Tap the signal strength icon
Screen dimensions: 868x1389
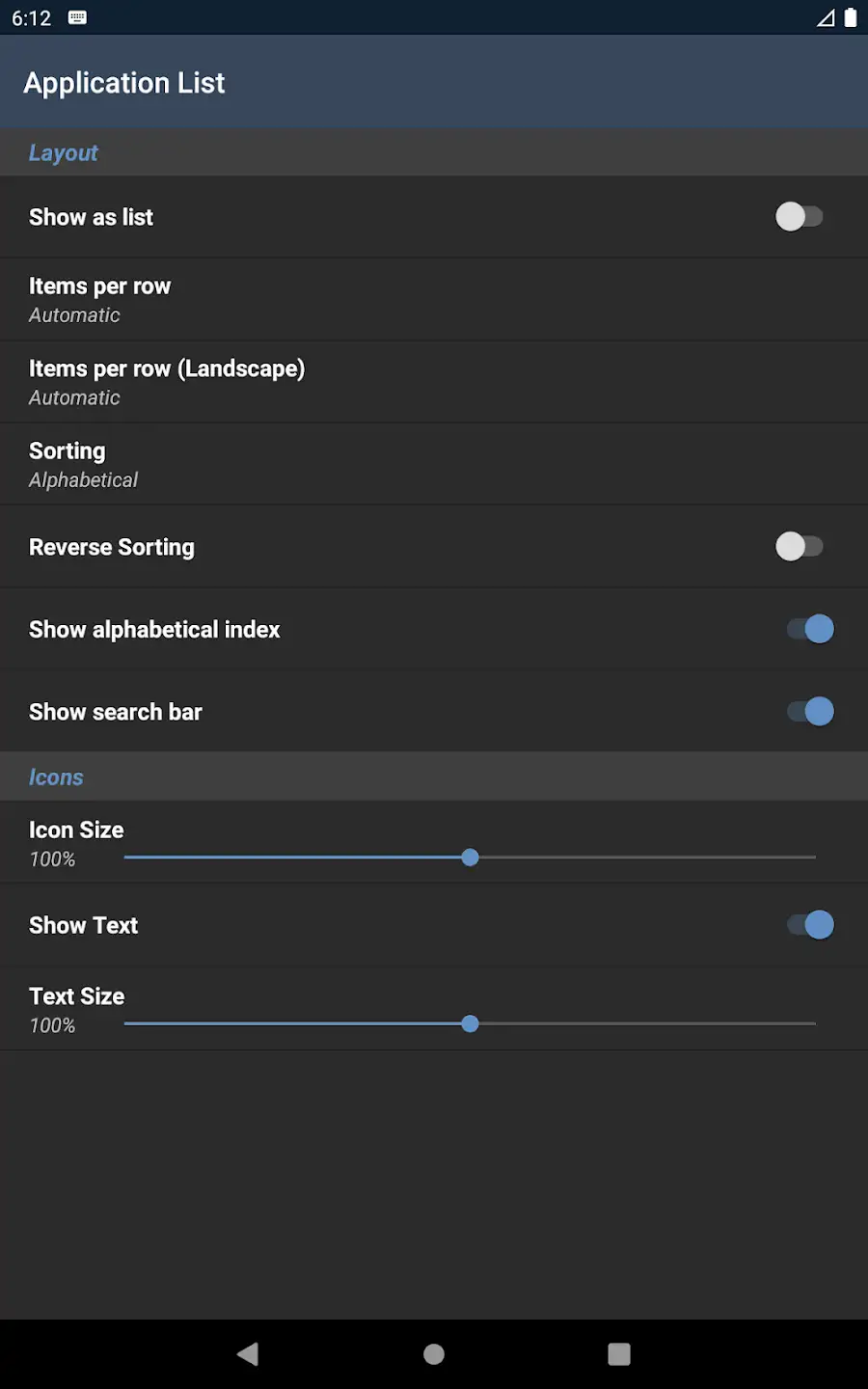(826, 17)
